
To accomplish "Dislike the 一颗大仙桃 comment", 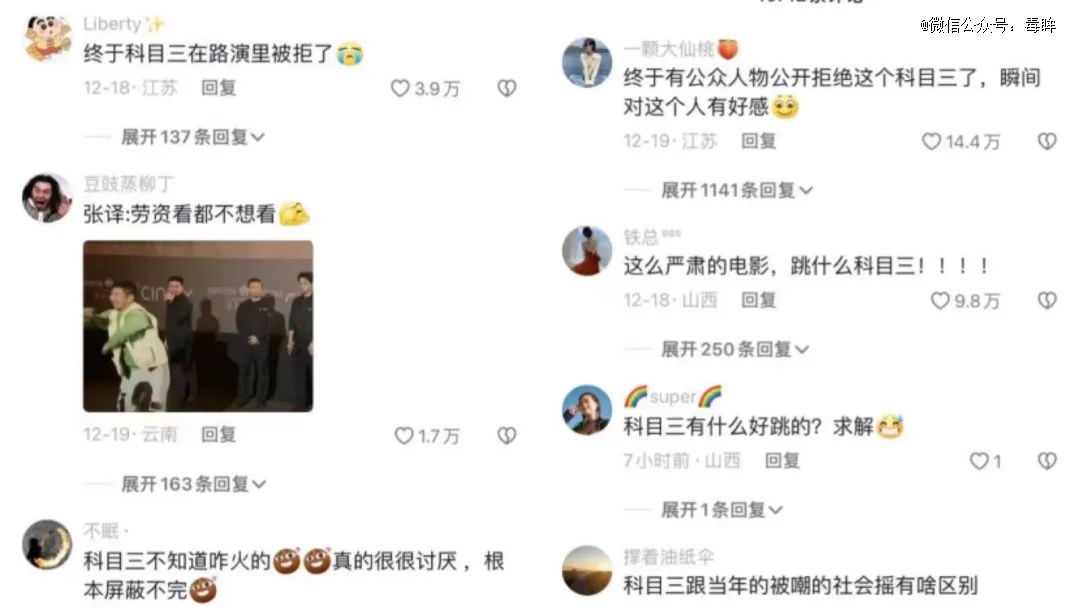I will 1047,141.
